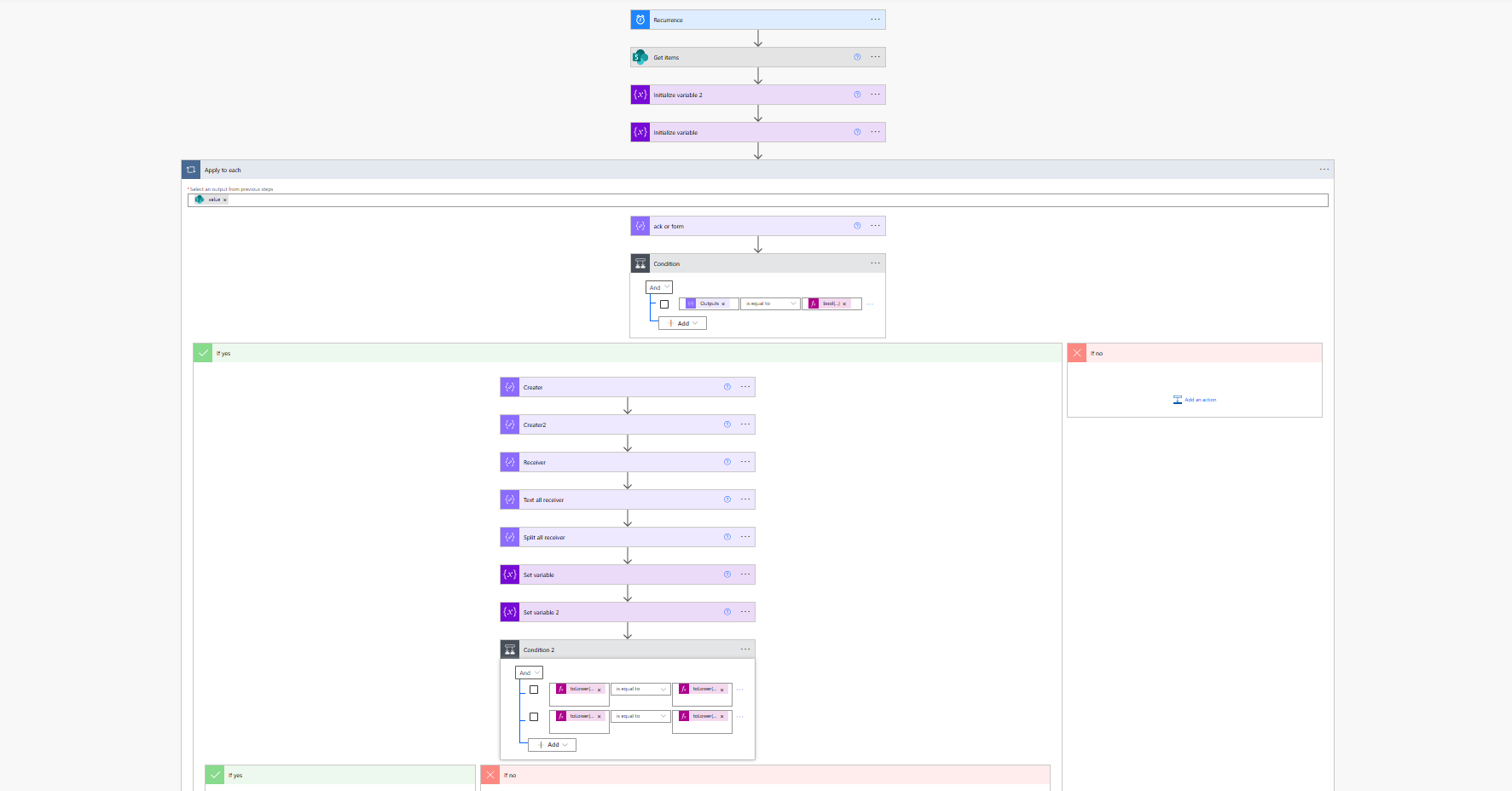The image size is (1512, 791).
Task: Open the And dropdown in Condition
Action: click(658, 287)
